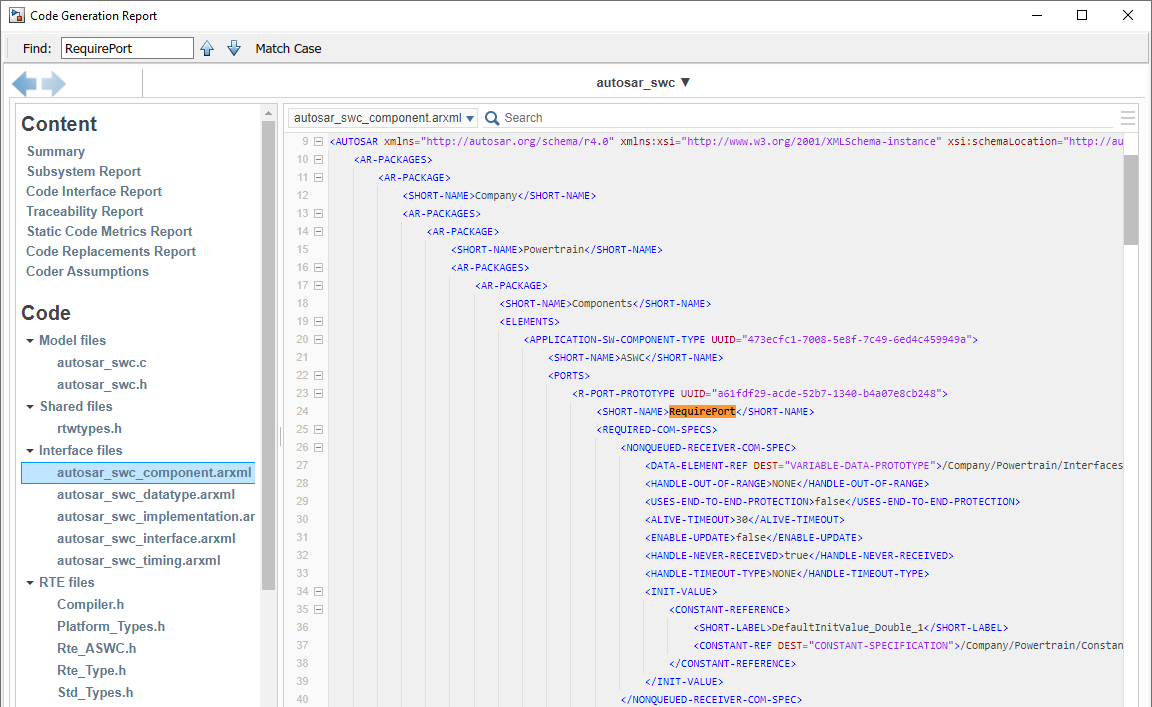The image size is (1152, 707).
Task: Go forward with the right navigation arrow
Action: [x=54, y=84]
